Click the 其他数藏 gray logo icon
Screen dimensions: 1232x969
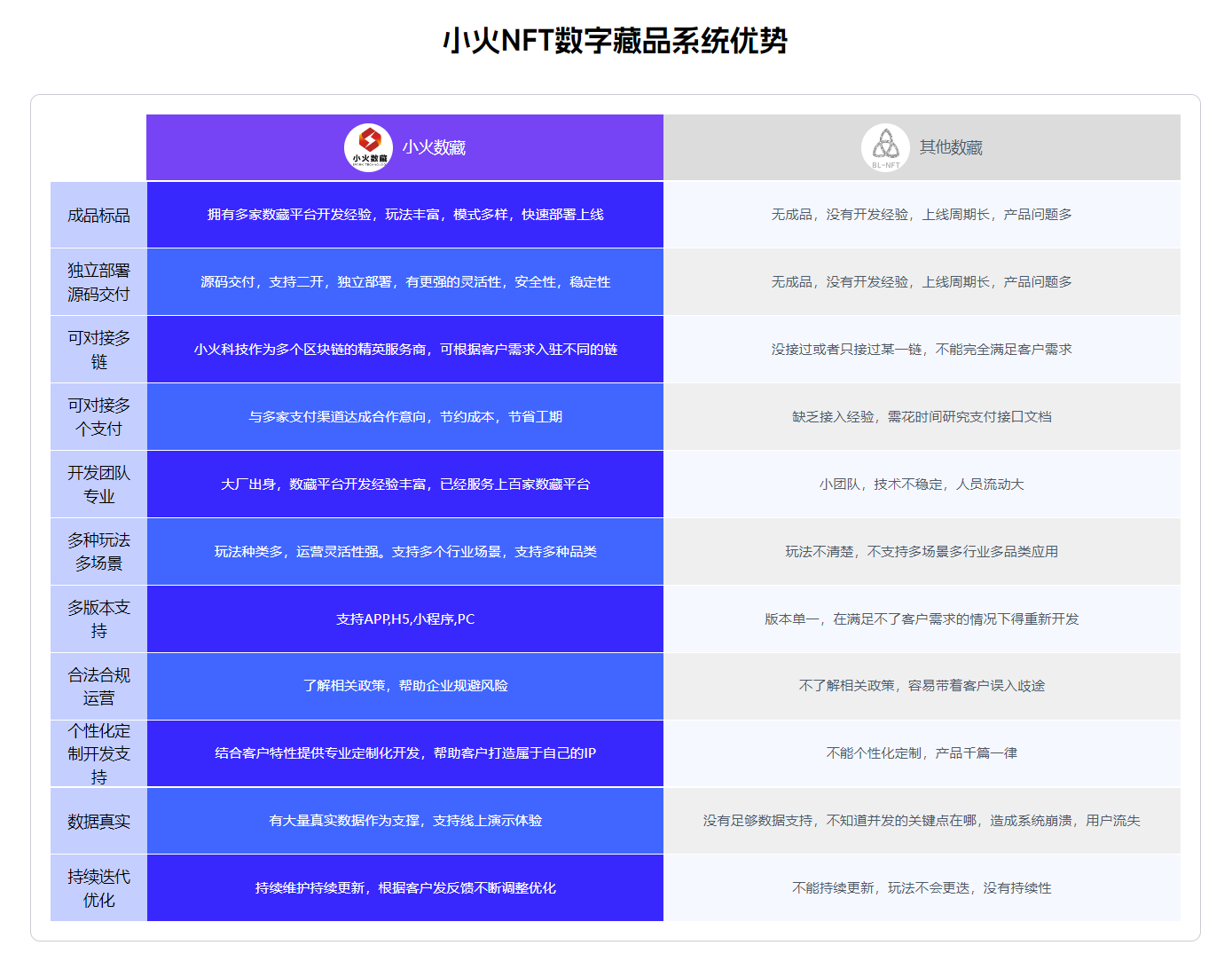point(884,147)
